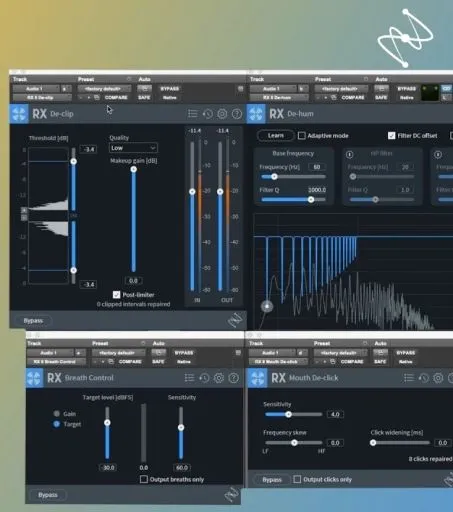Click the iZotope logo beside RX Breath Control
453x512 pixels.
(x=34, y=378)
